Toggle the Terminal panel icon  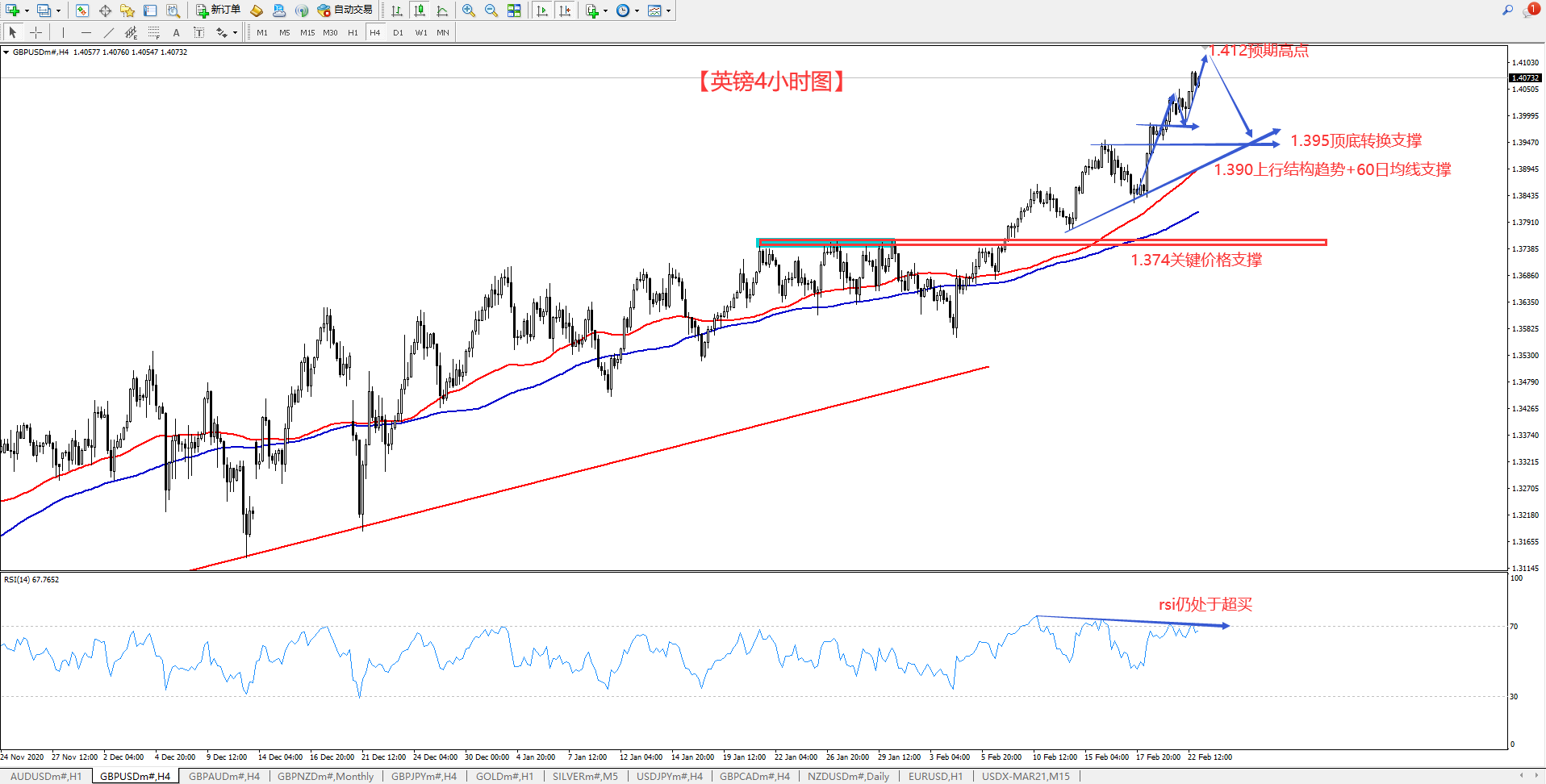tap(150, 10)
